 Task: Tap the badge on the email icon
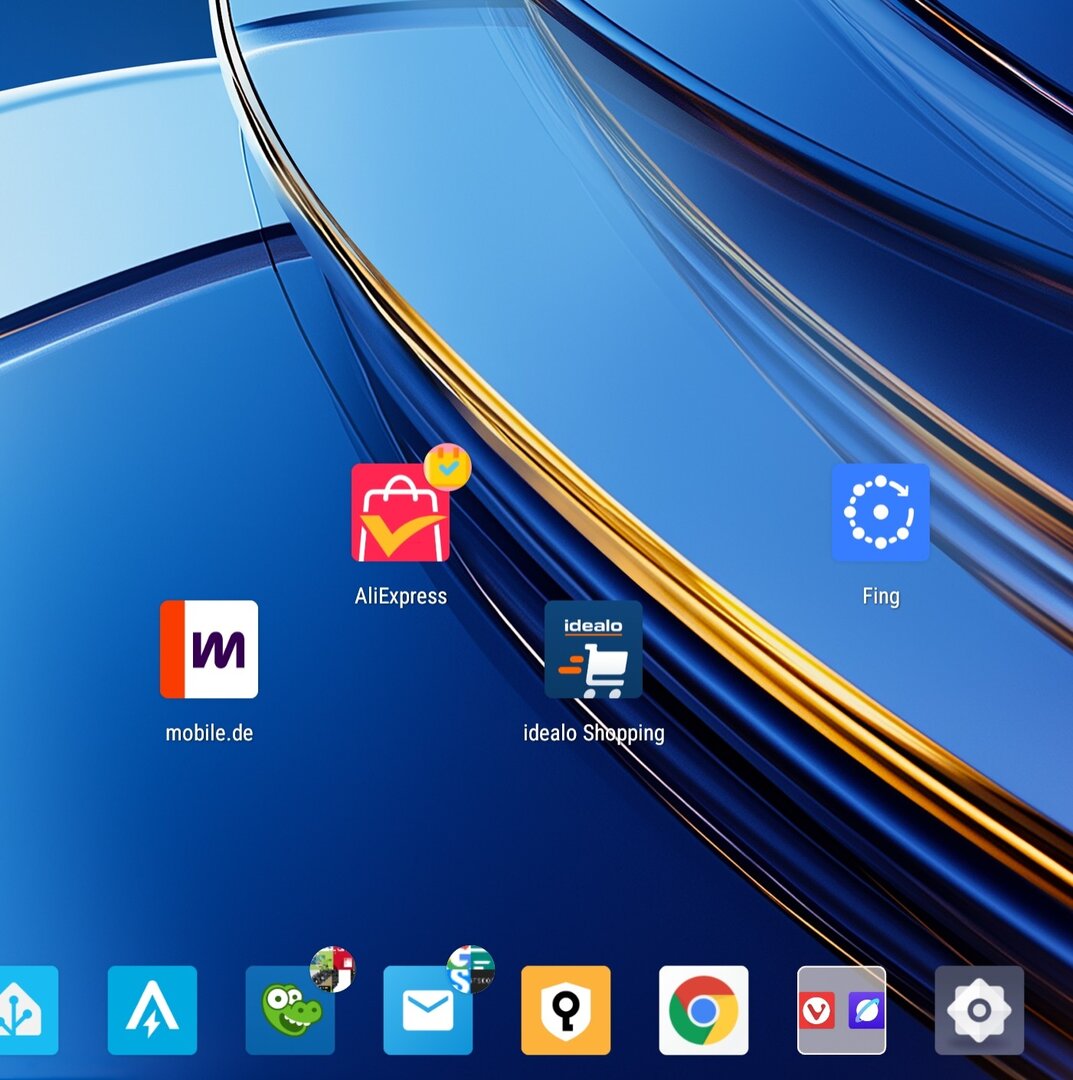470,968
